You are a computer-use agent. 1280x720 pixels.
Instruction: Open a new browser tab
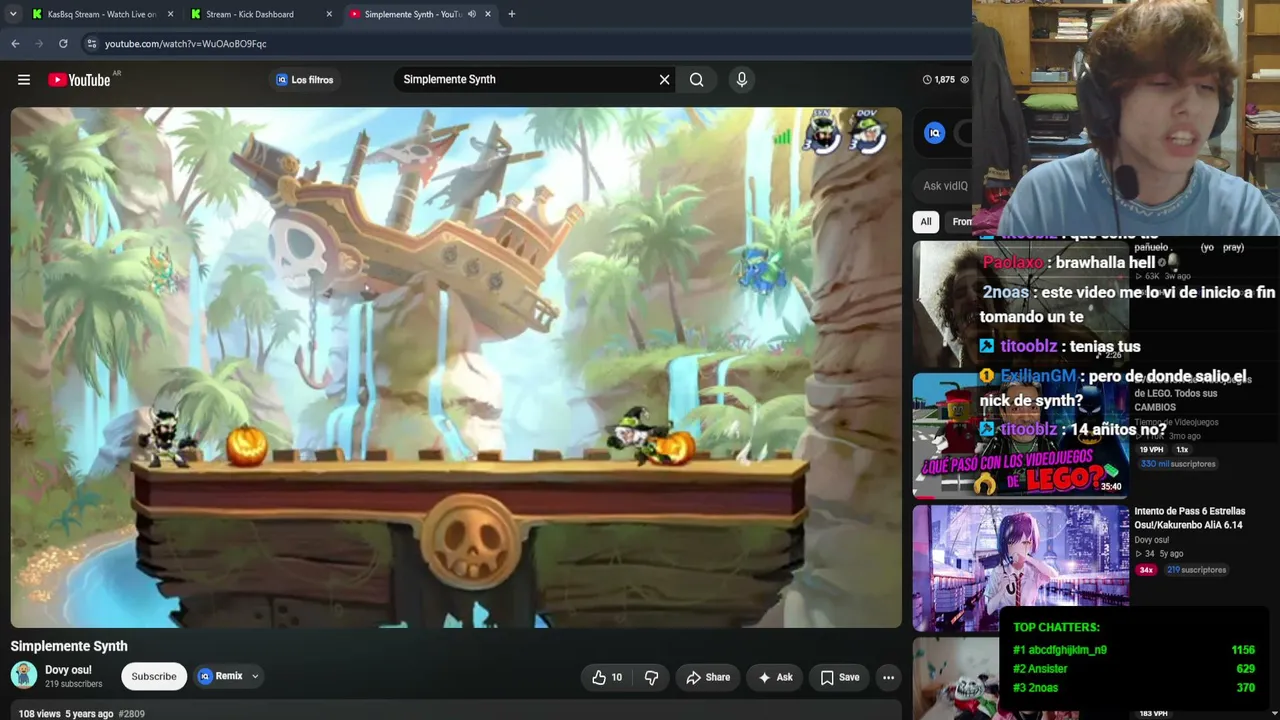pyautogui.click(x=511, y=14)
